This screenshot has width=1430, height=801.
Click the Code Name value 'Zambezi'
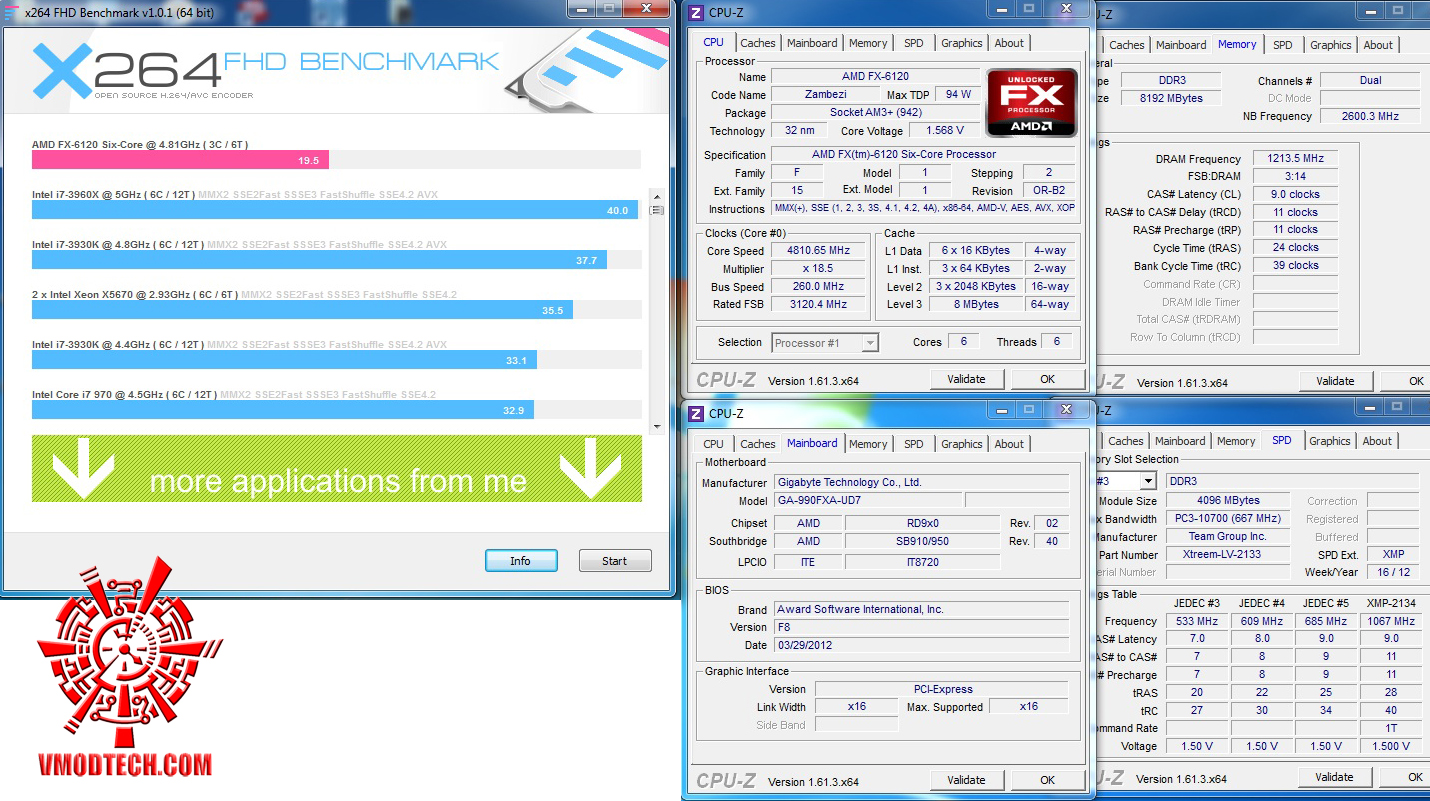825,95
